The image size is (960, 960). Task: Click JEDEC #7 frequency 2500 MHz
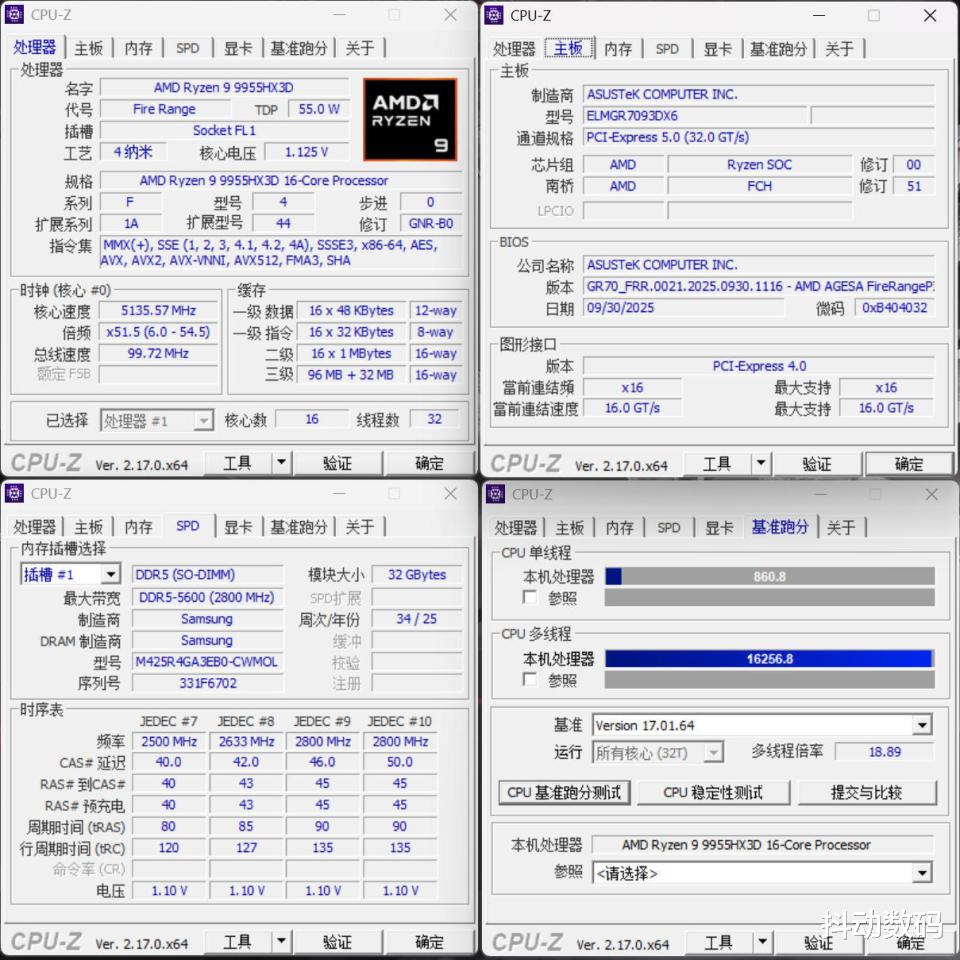169,741
